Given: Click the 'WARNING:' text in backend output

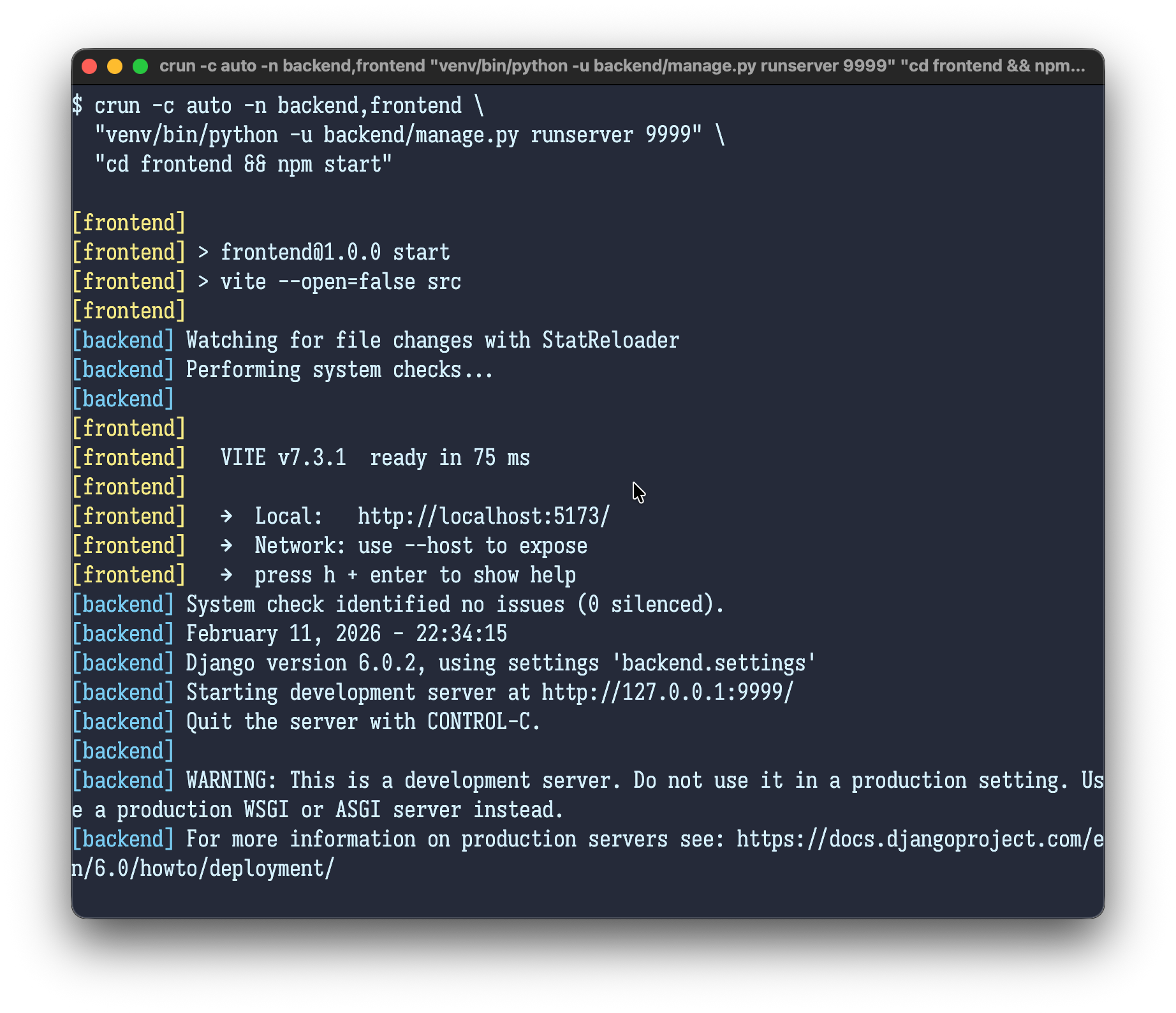Looking at the screenshot, I should (x=232, y=780).
